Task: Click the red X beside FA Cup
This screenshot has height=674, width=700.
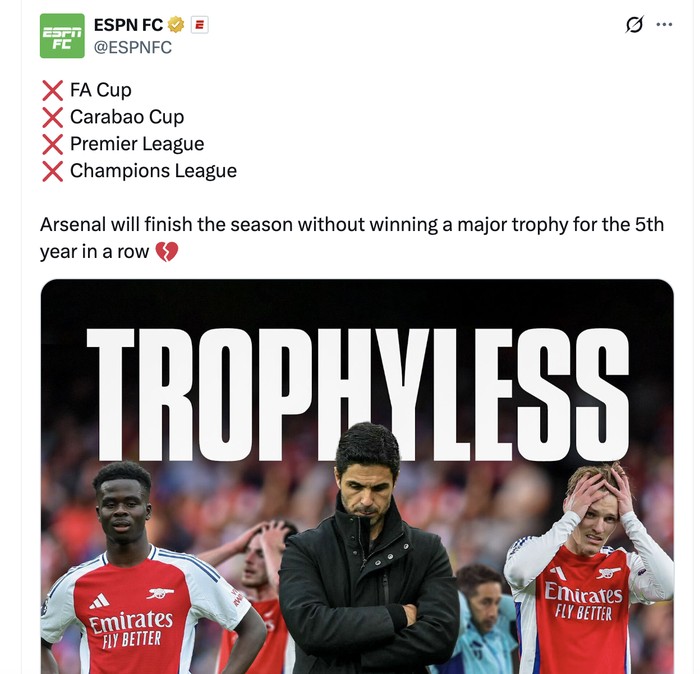Action: pos(53,91)
